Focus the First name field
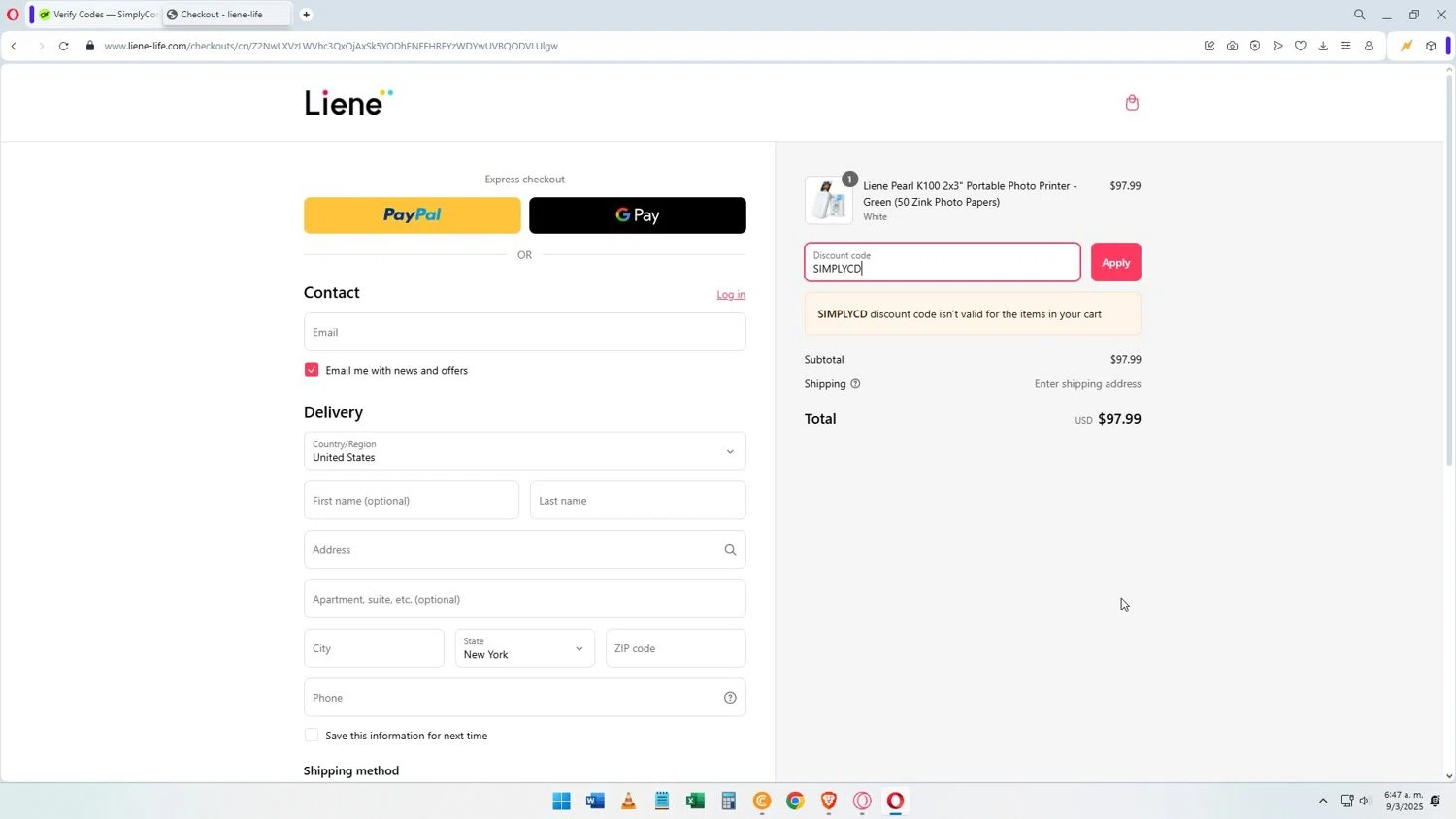The width and height of the screenshot is (1456, 819). tap(412, 501)
